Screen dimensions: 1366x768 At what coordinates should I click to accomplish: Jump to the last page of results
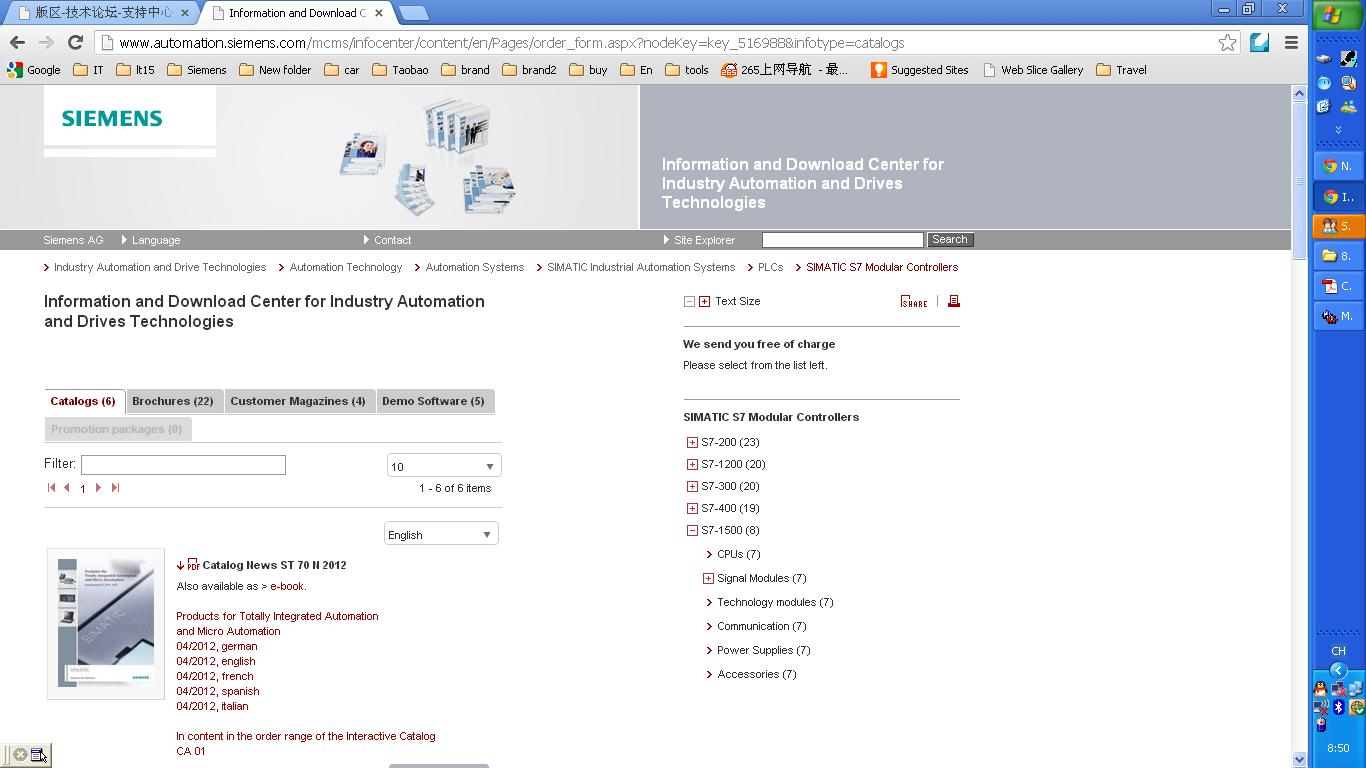point(115,488)
